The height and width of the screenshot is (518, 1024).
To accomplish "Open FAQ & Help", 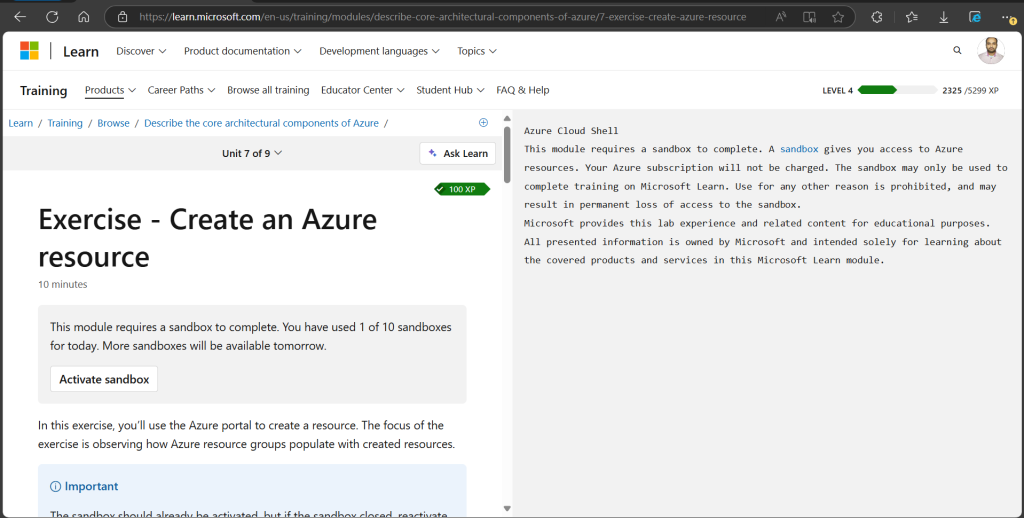I will pos(522,90).
